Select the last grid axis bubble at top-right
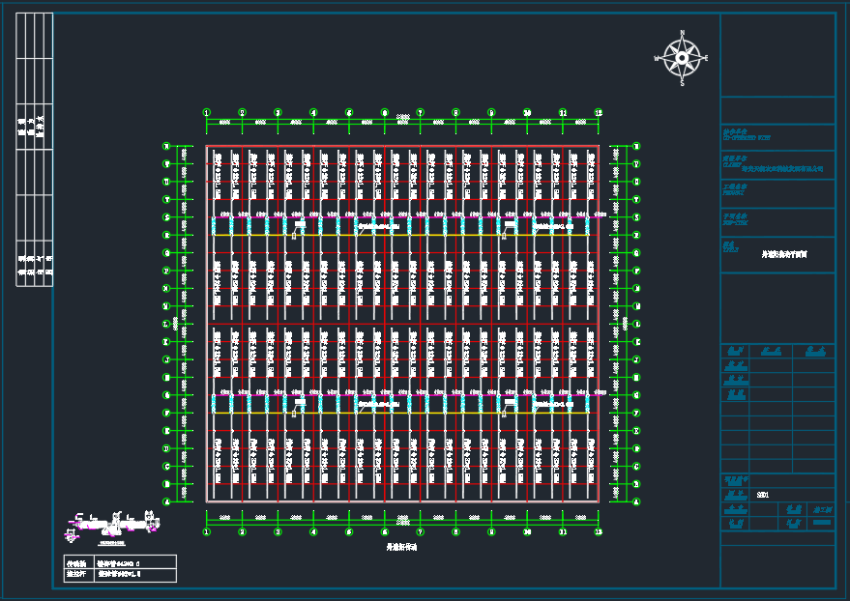 [x=598, y=113]
